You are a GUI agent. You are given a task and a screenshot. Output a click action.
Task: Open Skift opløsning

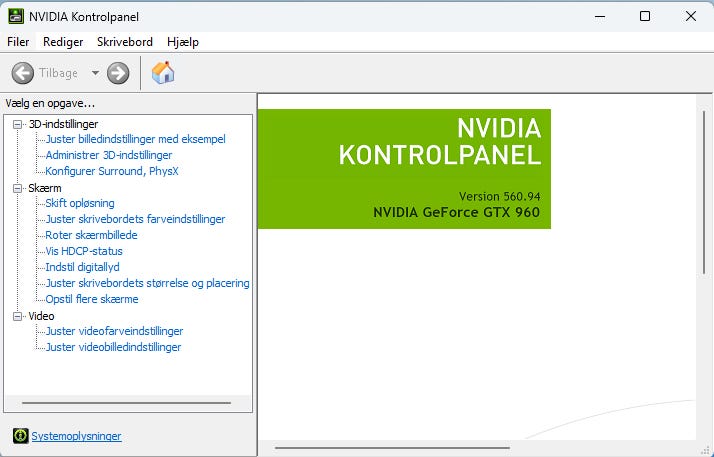tap(80, 203)
